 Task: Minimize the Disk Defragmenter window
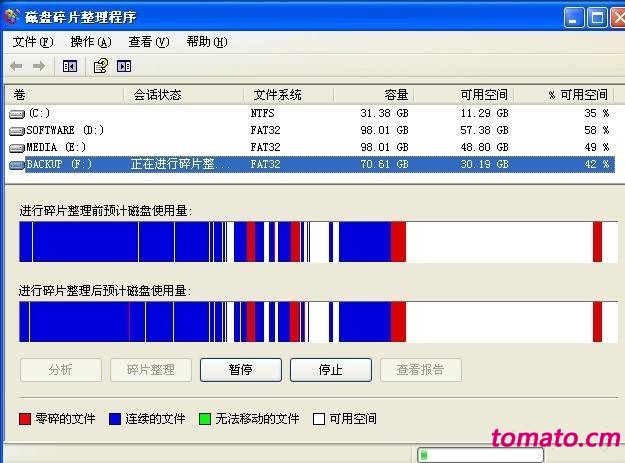(x=574, y=18)
